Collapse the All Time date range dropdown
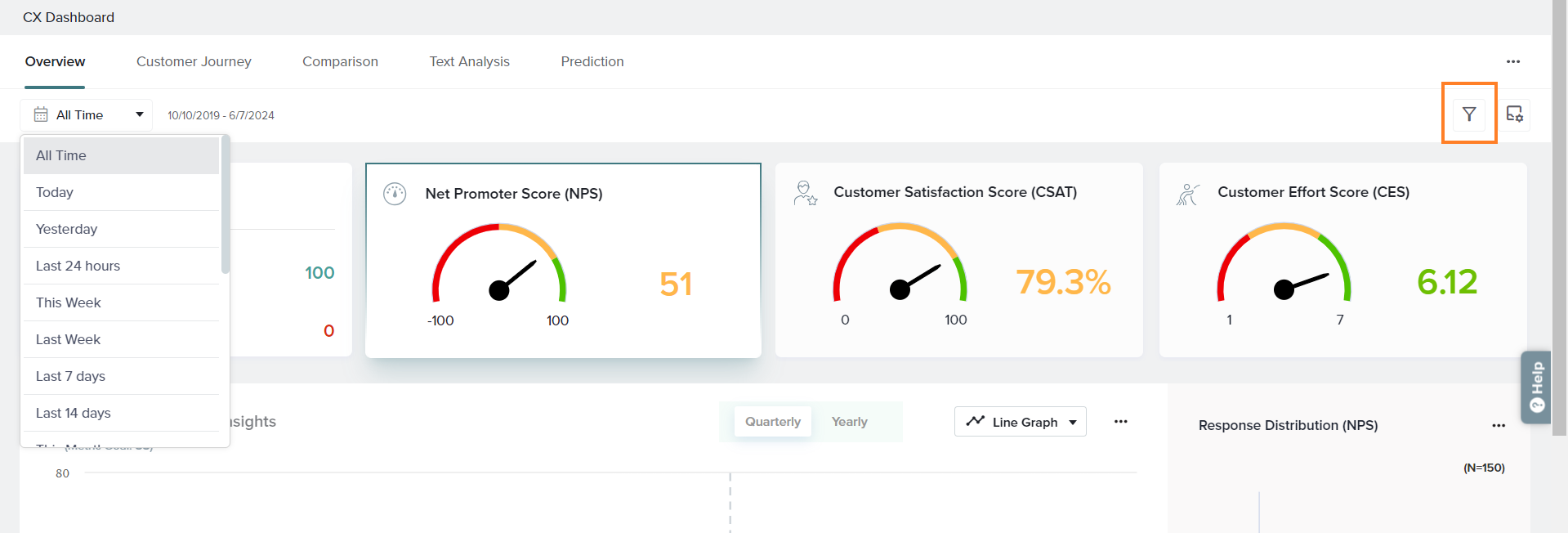The width and height of the screenshot is (1568, 533). (x=86, y=115)
